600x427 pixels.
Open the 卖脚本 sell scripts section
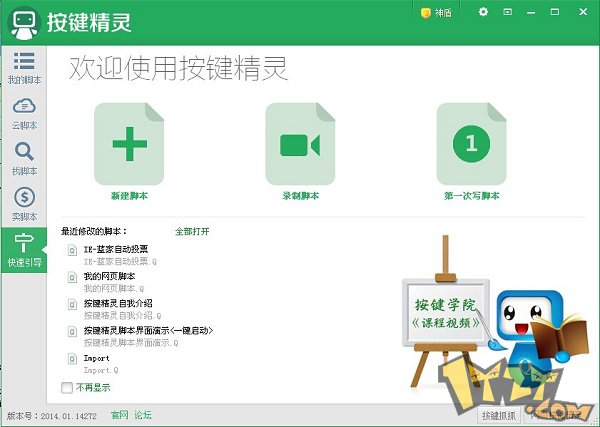click(24, 204)
